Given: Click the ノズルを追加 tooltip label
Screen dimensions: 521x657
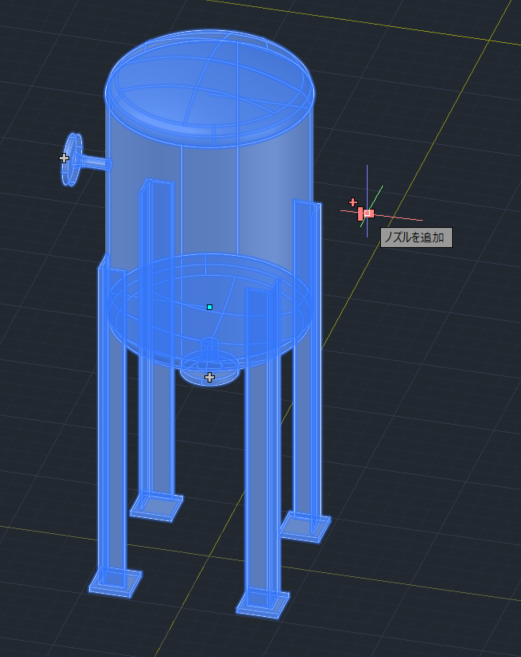Looking at the screenshot, I should (x=416, y=238).
